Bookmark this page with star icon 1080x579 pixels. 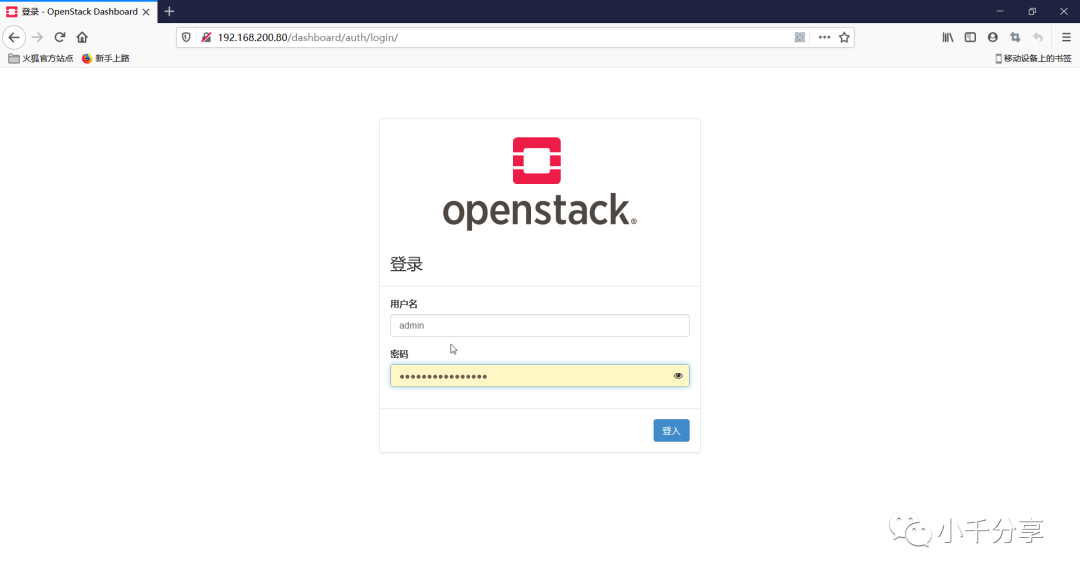(x=844, y=37)
